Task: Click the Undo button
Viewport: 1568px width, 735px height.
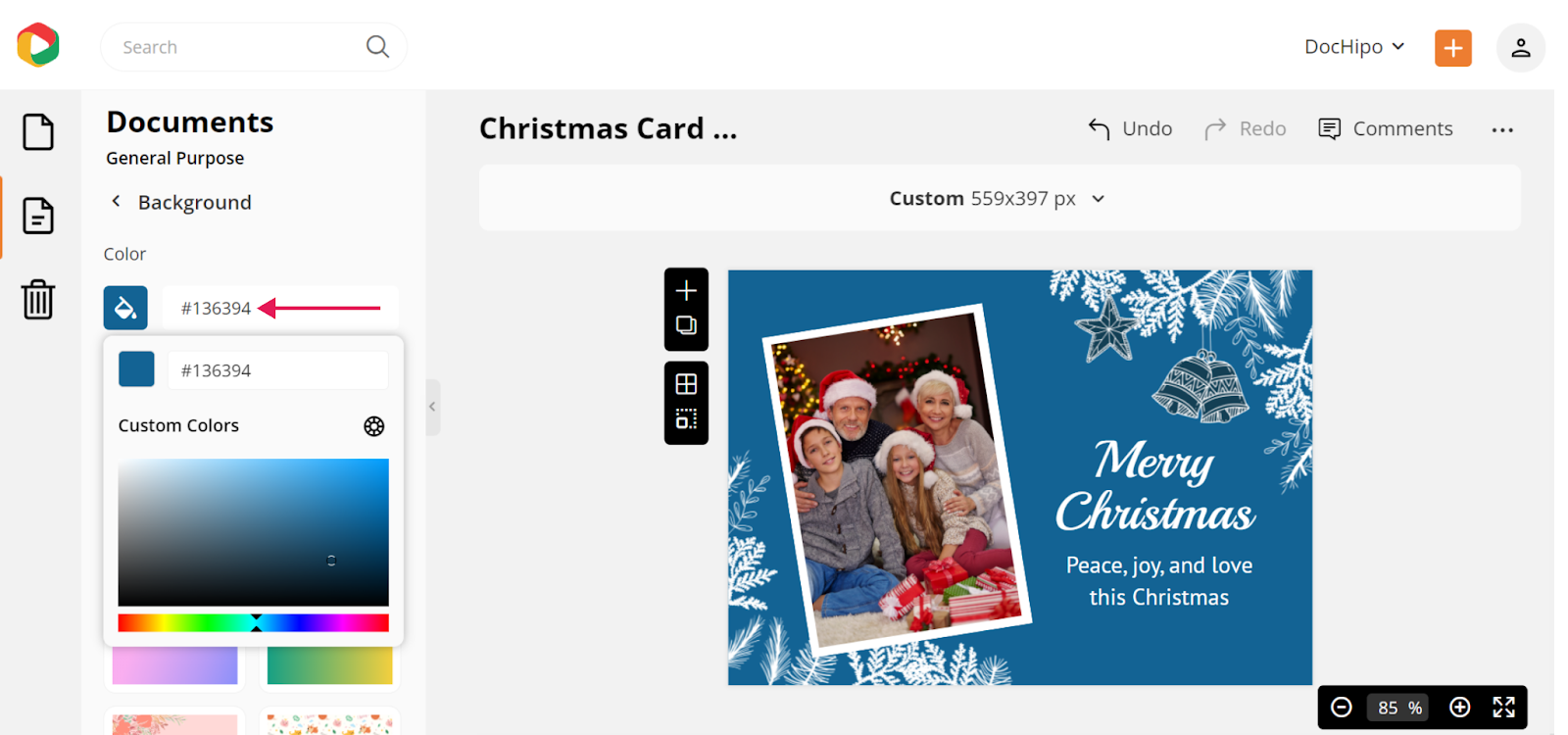Action: coord(1130,128)
